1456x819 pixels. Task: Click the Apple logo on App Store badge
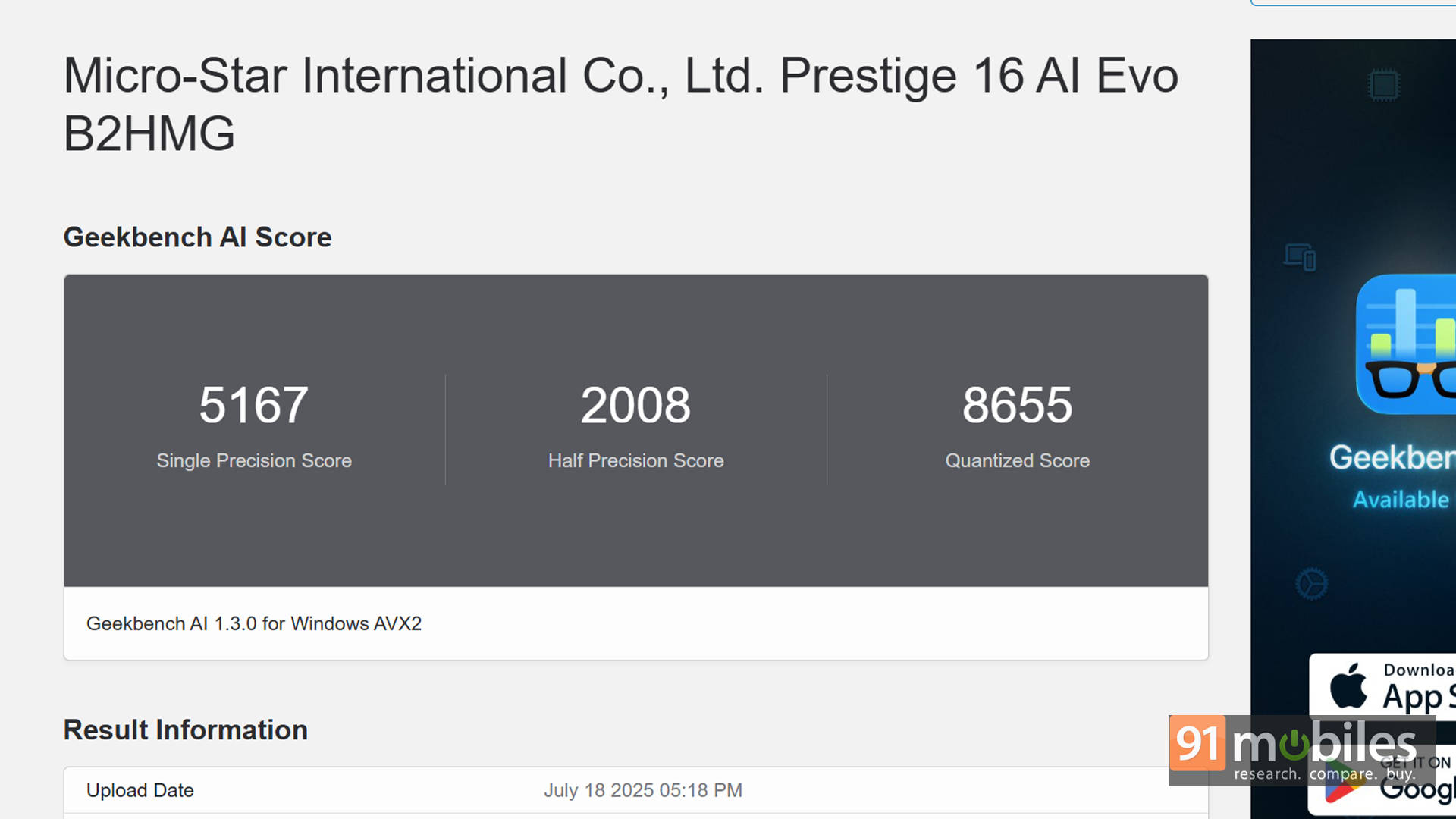tap(1348, 686)
